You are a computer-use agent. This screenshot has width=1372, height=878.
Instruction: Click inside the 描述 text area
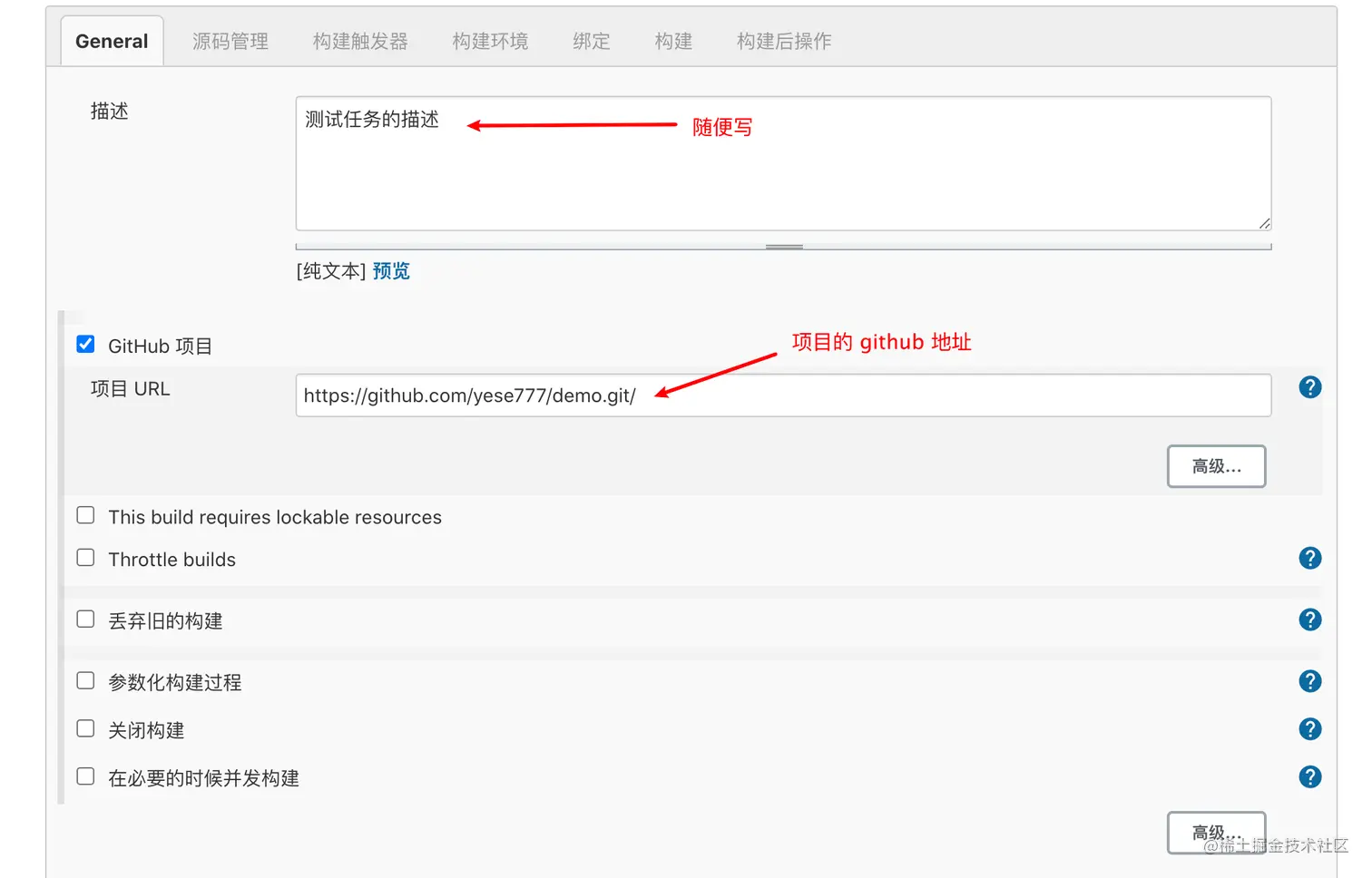[783, 163]
